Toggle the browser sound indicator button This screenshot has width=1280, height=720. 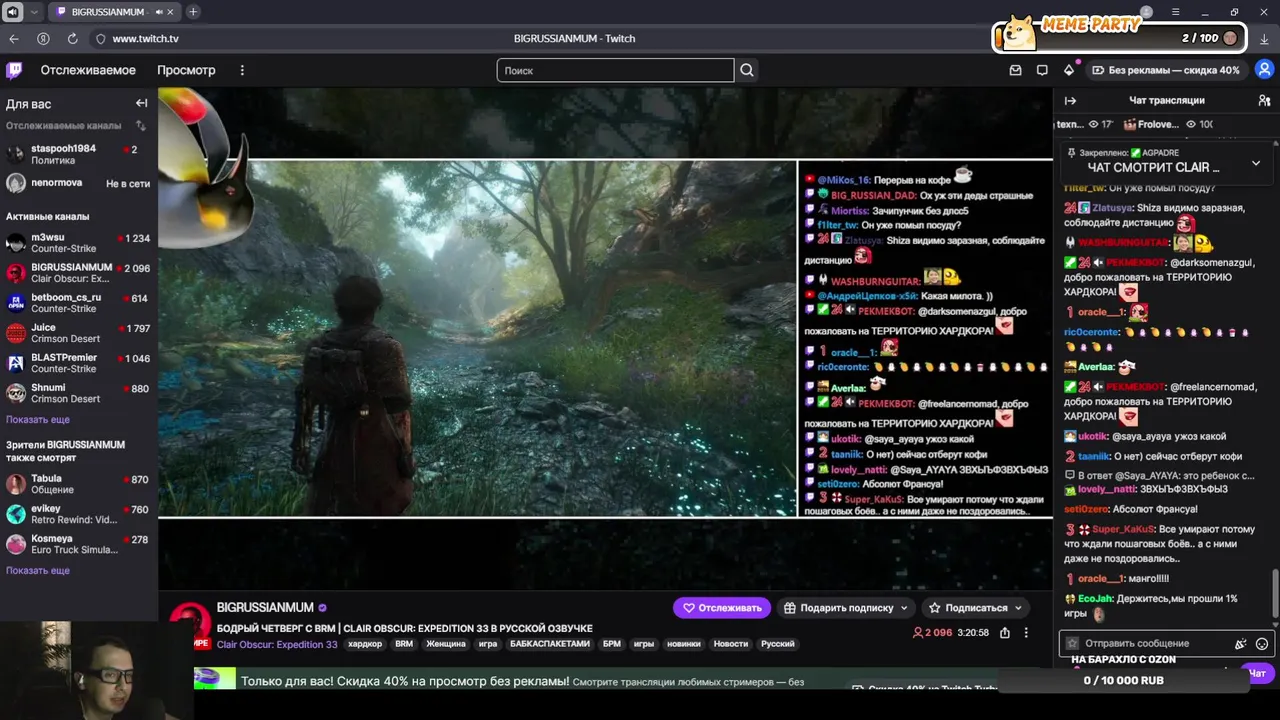click(13, 12)
